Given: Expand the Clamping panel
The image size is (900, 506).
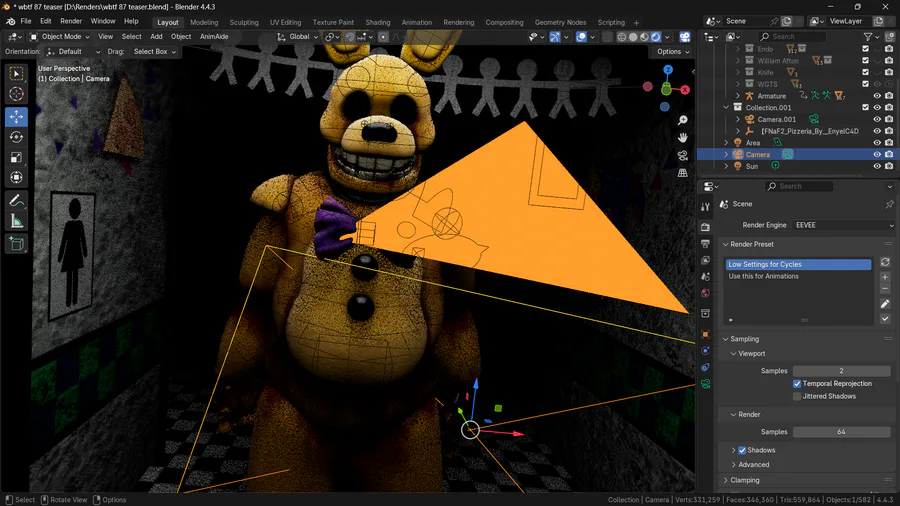Looking at the screenshot, I should tap(744, 480).
